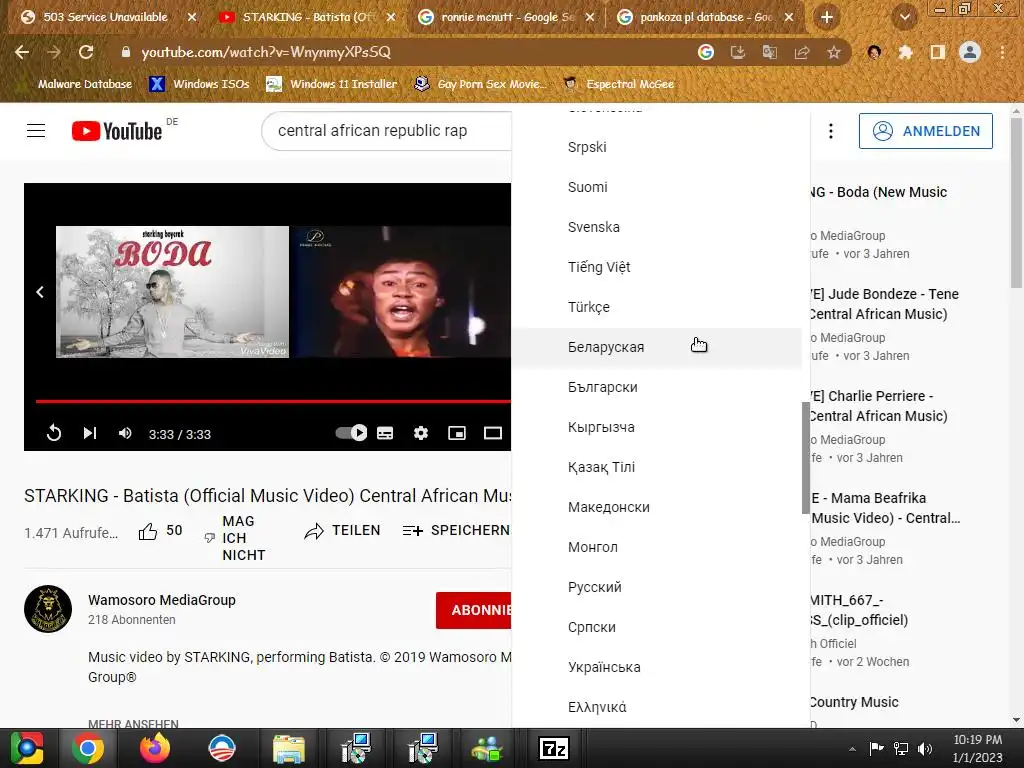This screenshot has height=768, width=1024.
Task: Go back with the browser back arrow
Action: tap(22, 52)
